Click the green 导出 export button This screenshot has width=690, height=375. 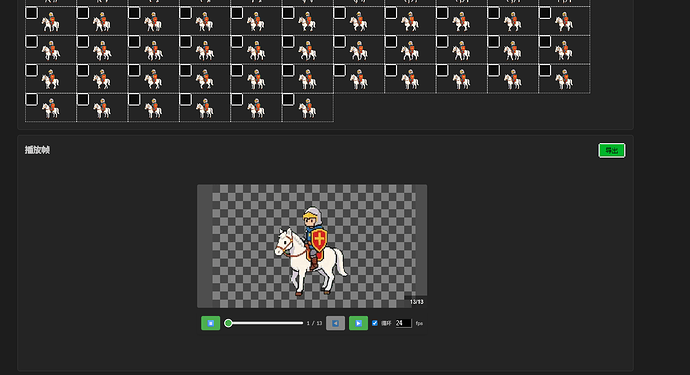click(612, 151)
